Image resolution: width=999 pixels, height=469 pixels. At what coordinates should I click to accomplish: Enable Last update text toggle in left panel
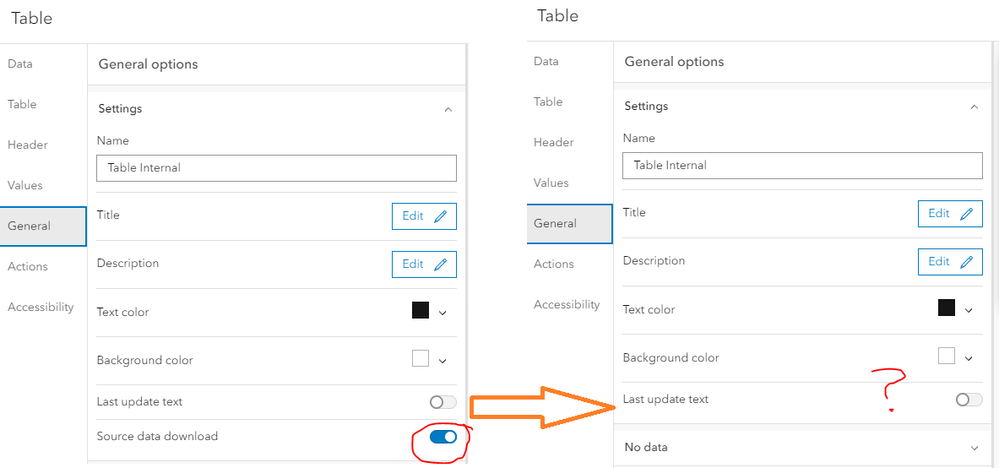click(443, 402)
